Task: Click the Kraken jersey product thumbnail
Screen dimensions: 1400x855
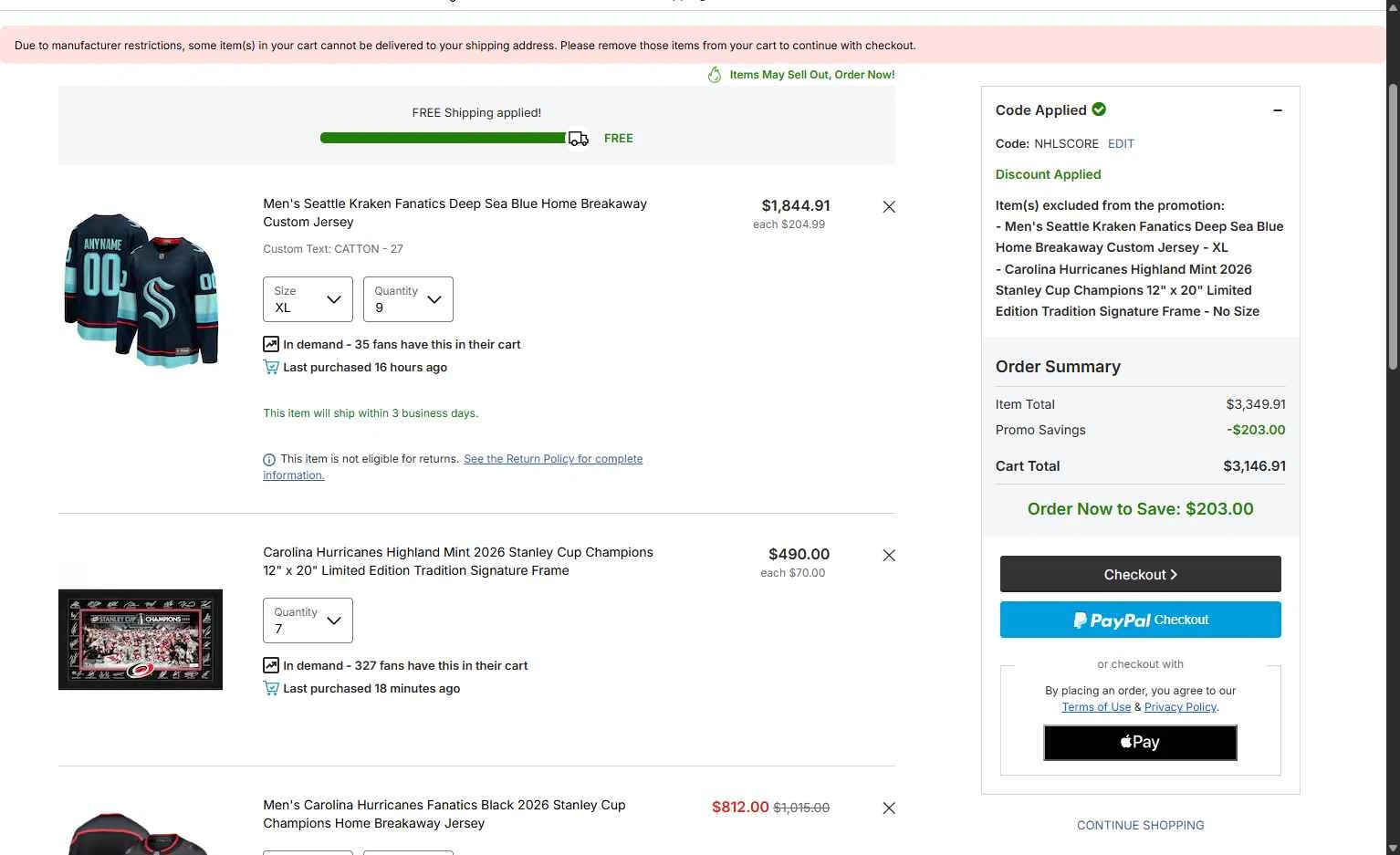Action: click(141, 290)
